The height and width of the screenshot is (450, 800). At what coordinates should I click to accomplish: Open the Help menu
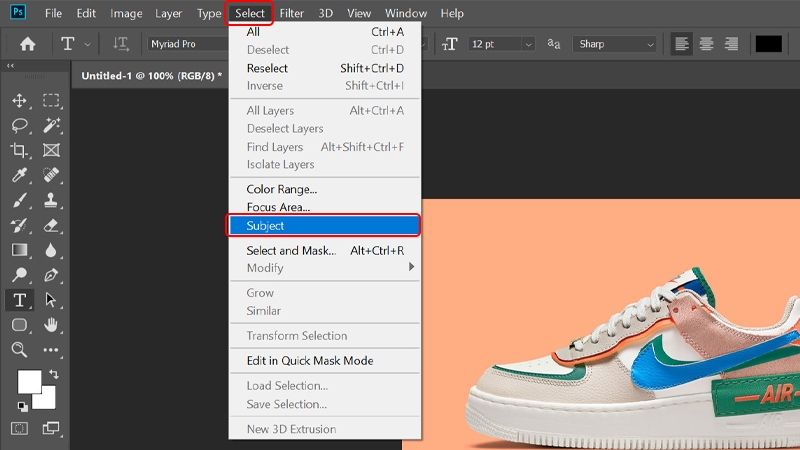point(452,13)
